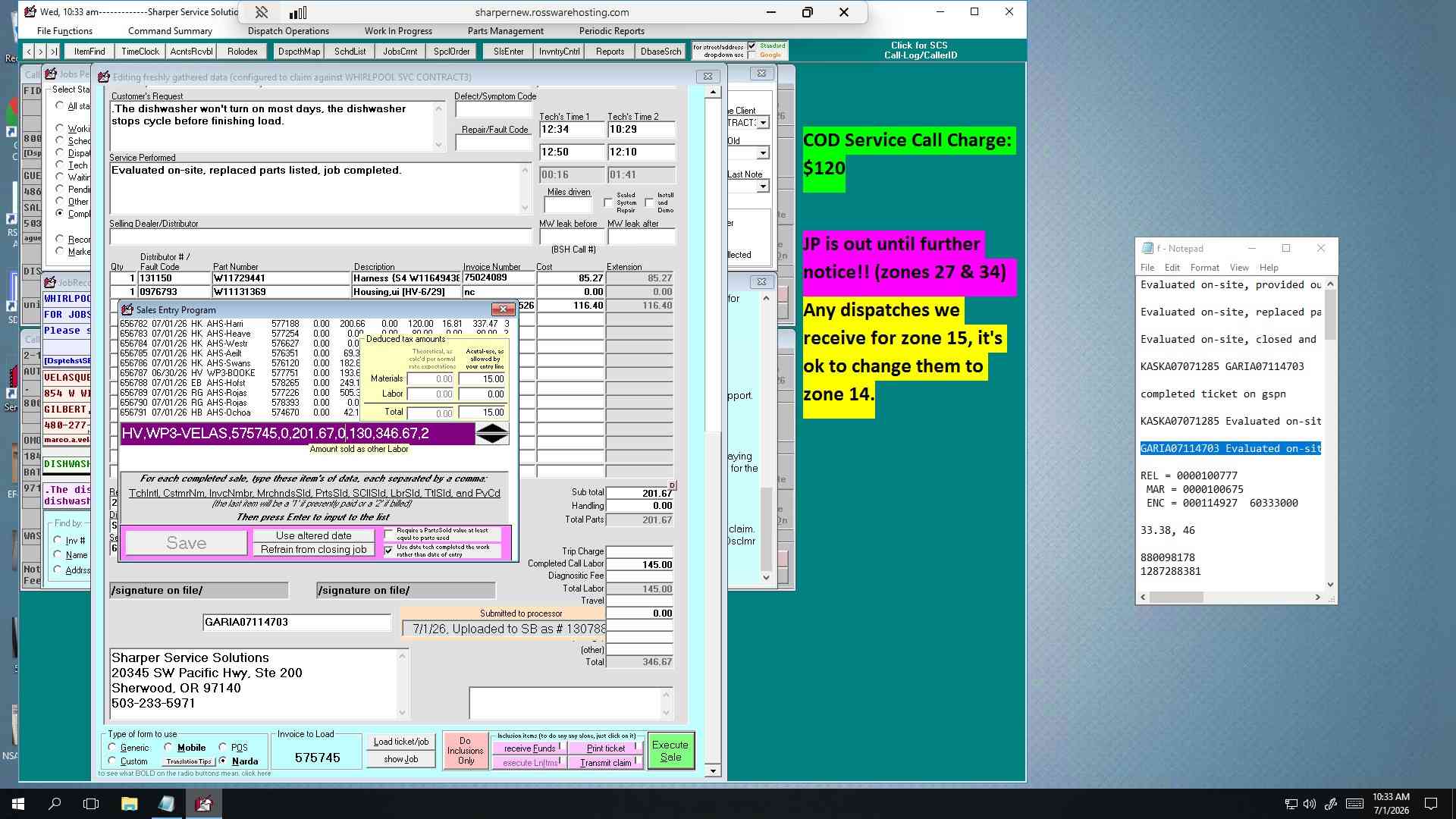
Task: Click the Execute Sale button
Action: point(670,751)
